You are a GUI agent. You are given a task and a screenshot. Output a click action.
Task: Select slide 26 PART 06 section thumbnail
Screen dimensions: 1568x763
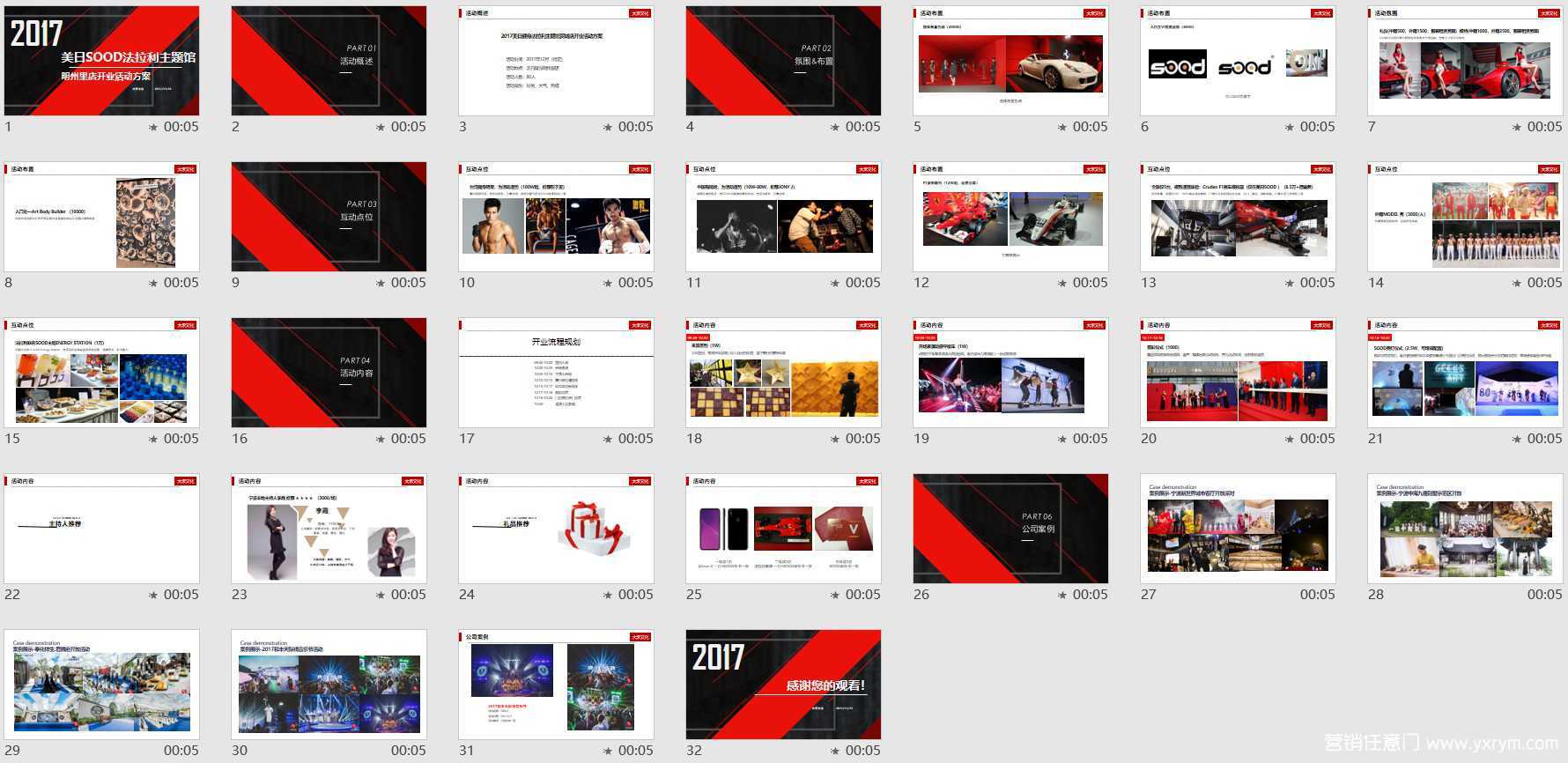coord(1011,529)
